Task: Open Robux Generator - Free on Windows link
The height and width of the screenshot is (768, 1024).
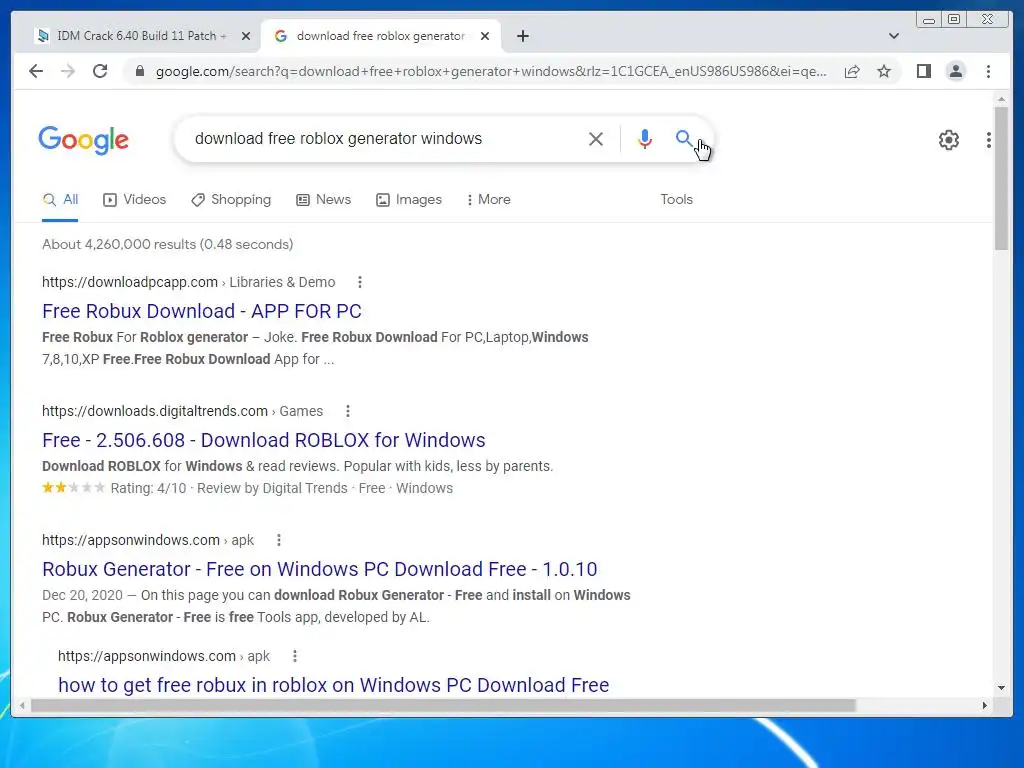Action: coord(320,569)
